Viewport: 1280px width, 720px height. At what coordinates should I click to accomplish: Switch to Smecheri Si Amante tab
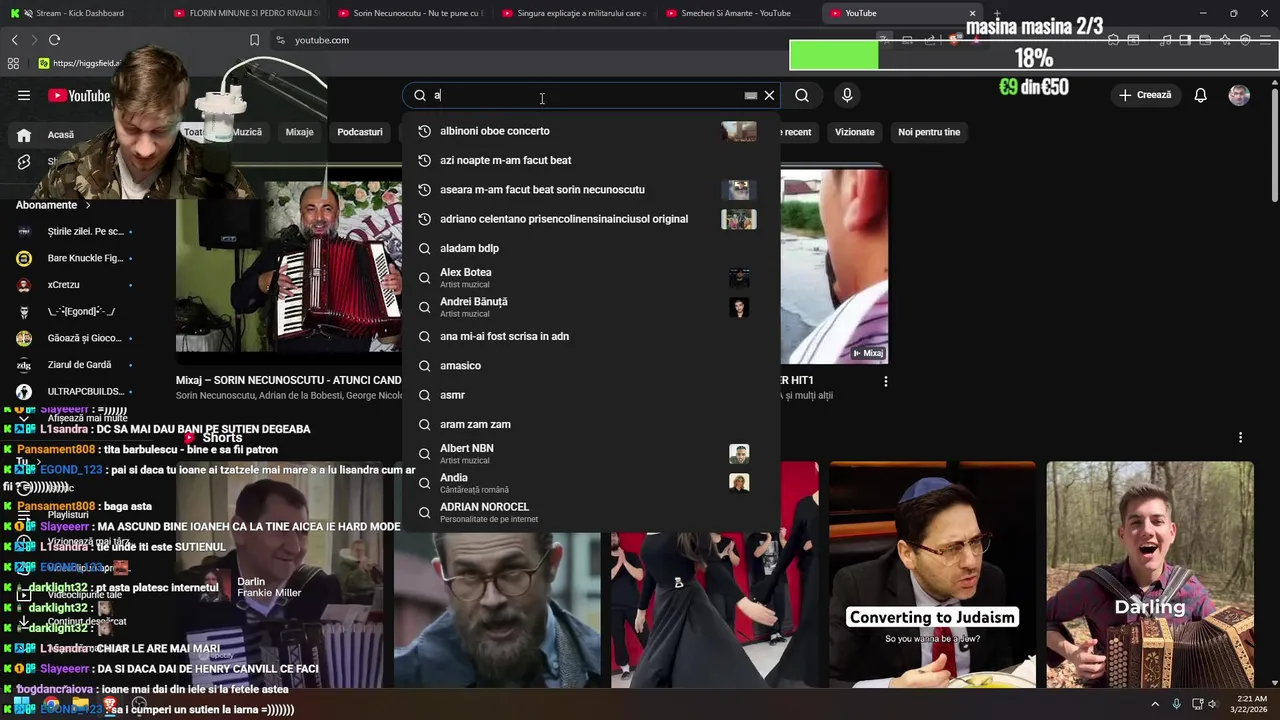(x=735, y=13)
